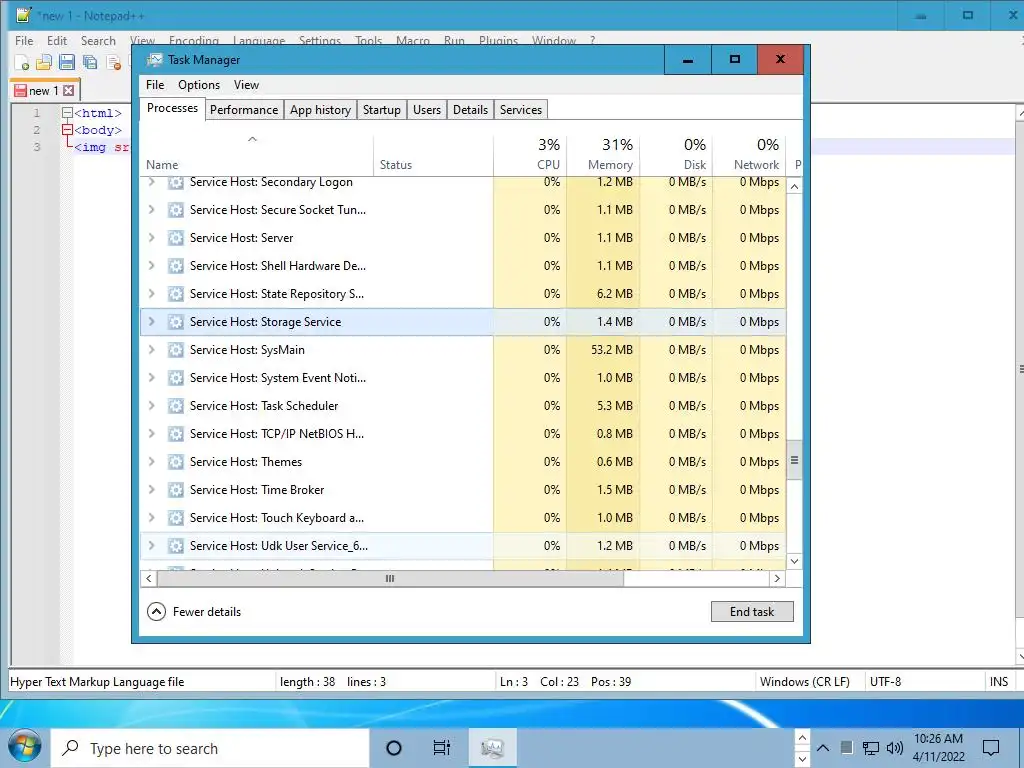1024x768 pixels.
Task: Open the Notepad++ Edit menu
Action: pyautogui.click(x=57, y=40)
